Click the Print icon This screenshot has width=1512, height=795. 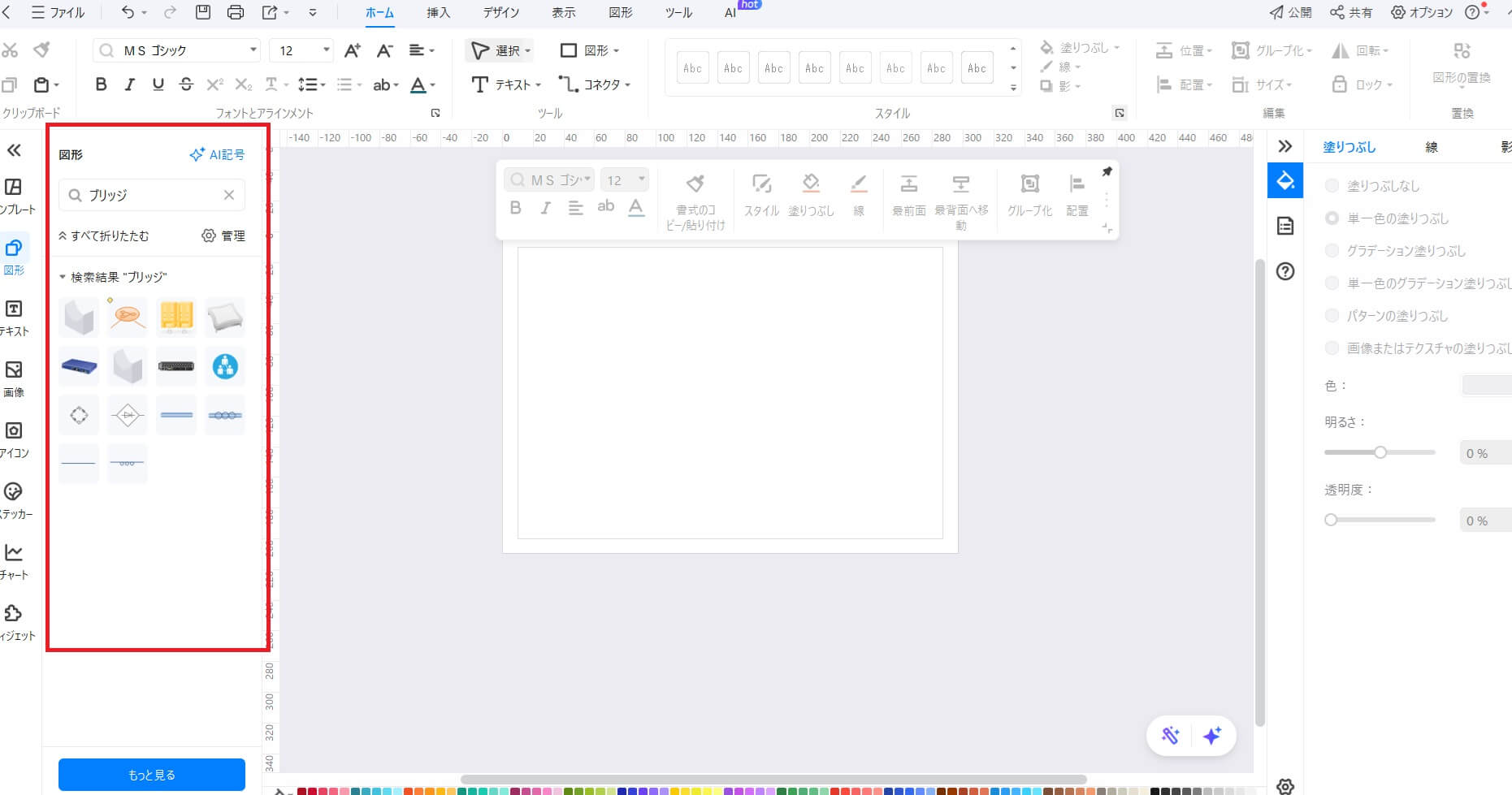click(236, 12)
